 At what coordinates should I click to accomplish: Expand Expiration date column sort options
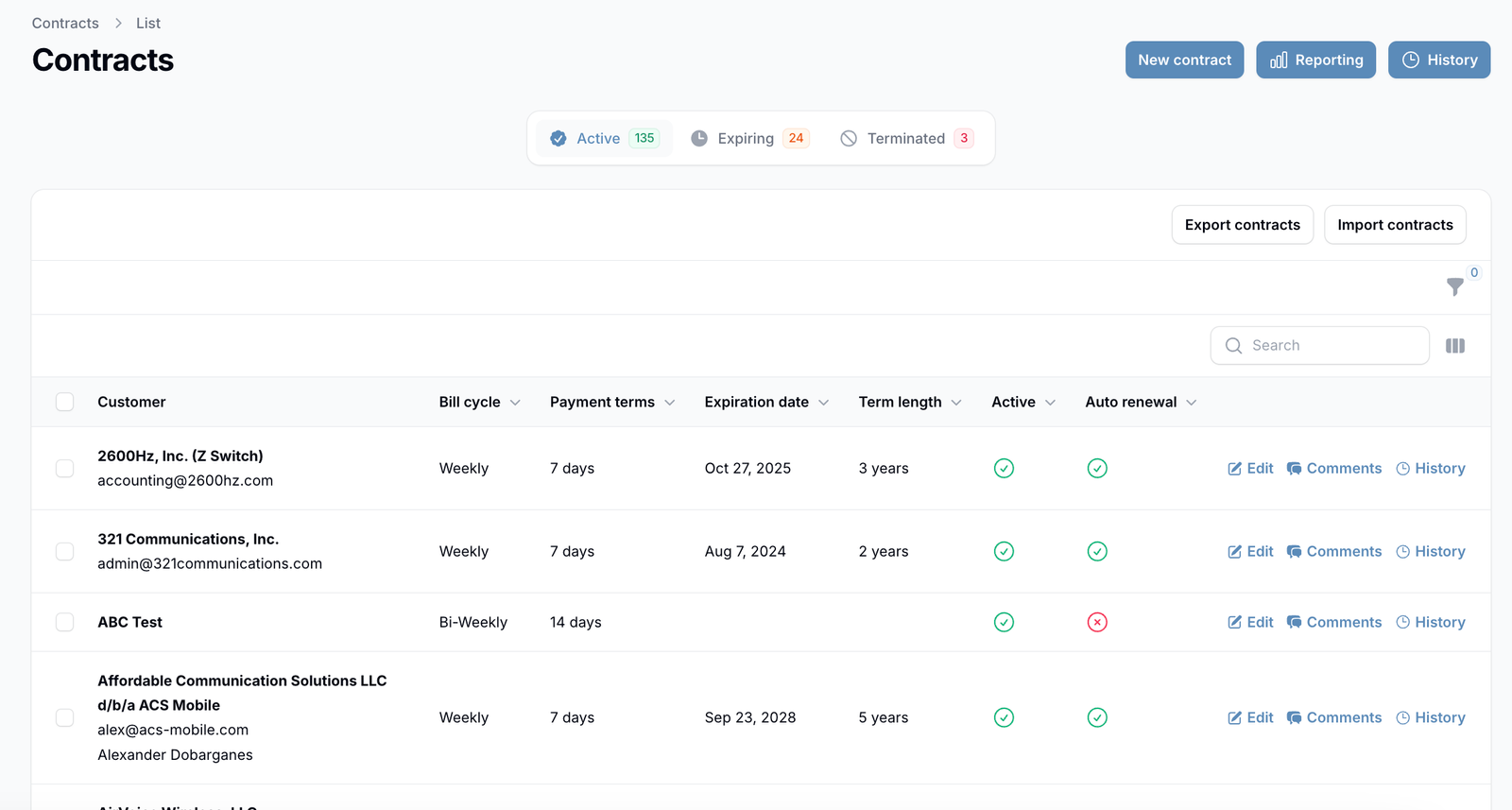point(823,403)
